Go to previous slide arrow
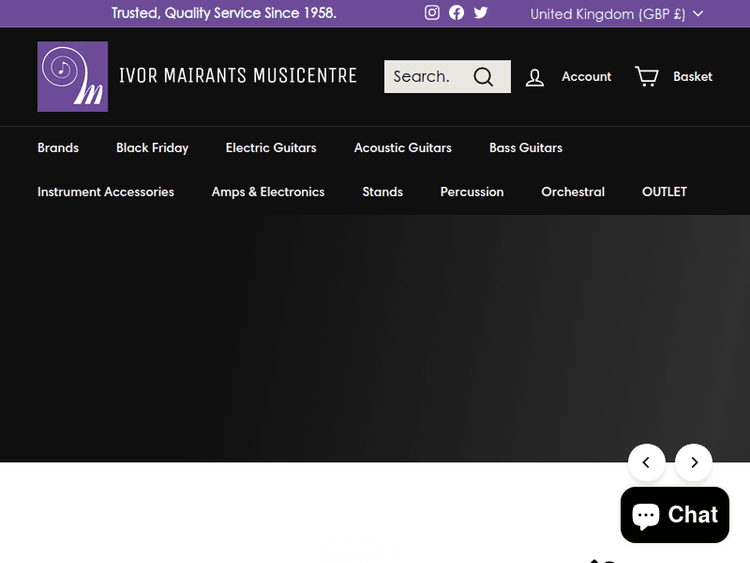Image resolution: width=750 pixels, height=563 pixels. pyautogui.click(x=646, y=462)
